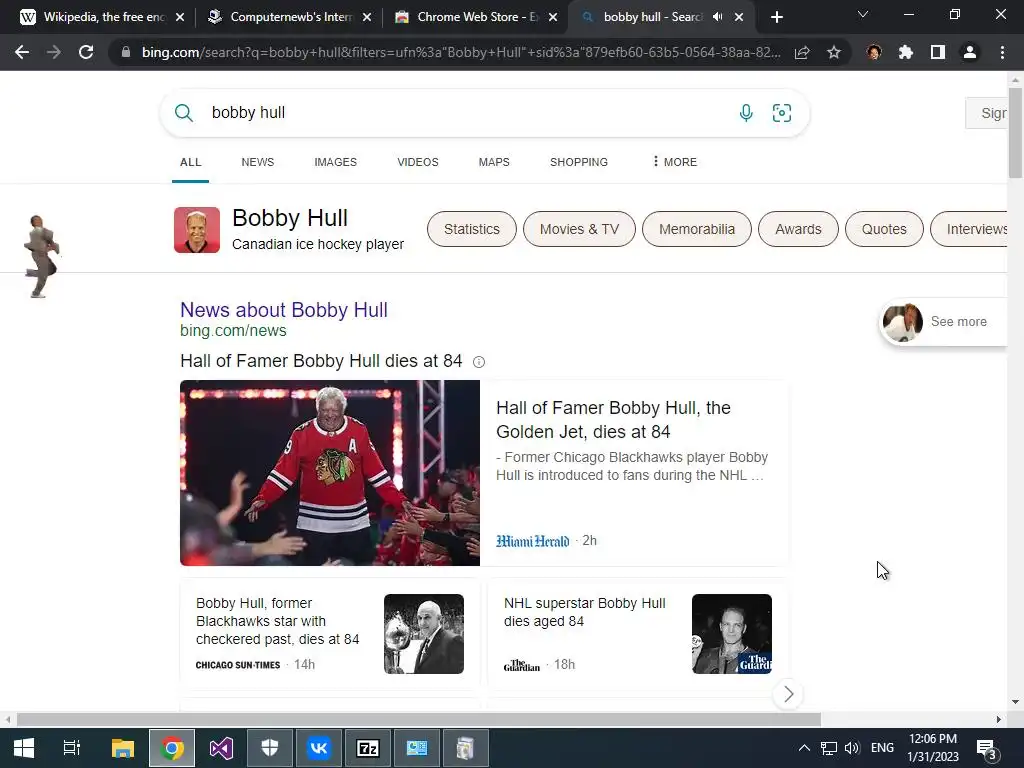Viewport: 1024px width, 768px height.
Task: Share this page via the share icon
Action: [802, 52]
